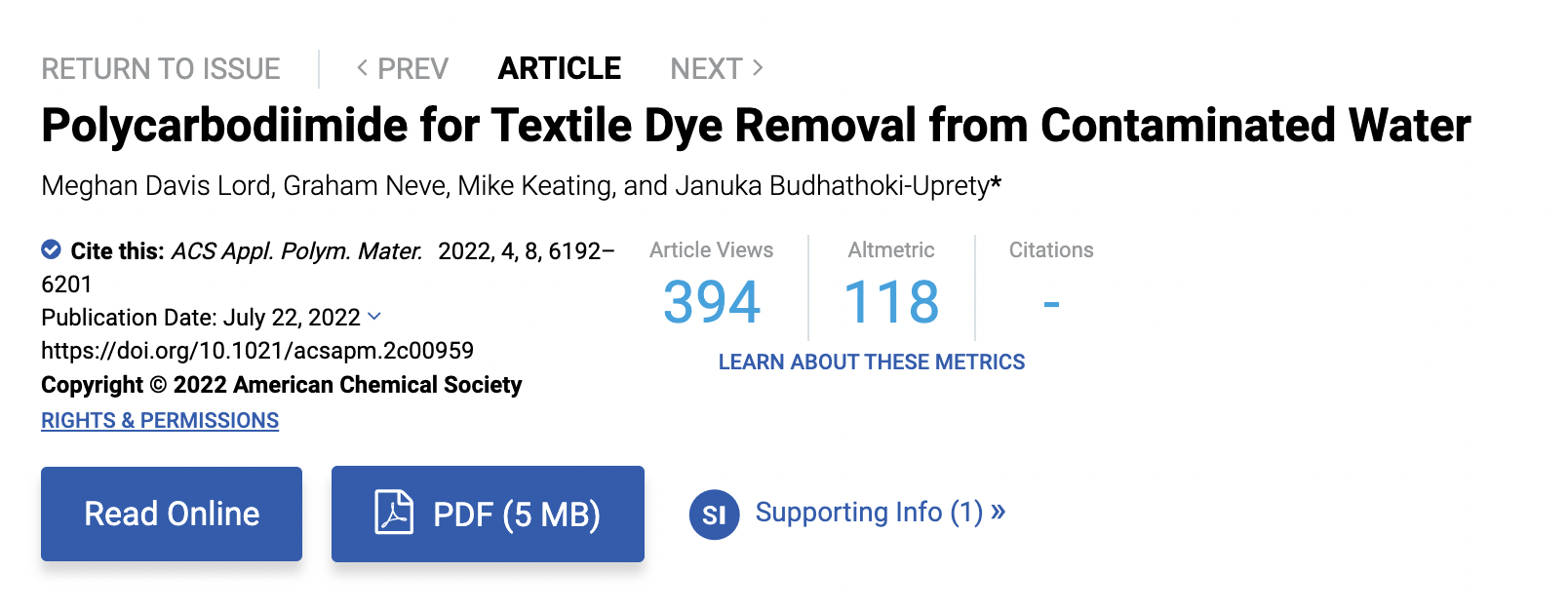The width and height of the screenshot is (1568, 610).
Task: Click the Article Views count 394
Action: 712,302
